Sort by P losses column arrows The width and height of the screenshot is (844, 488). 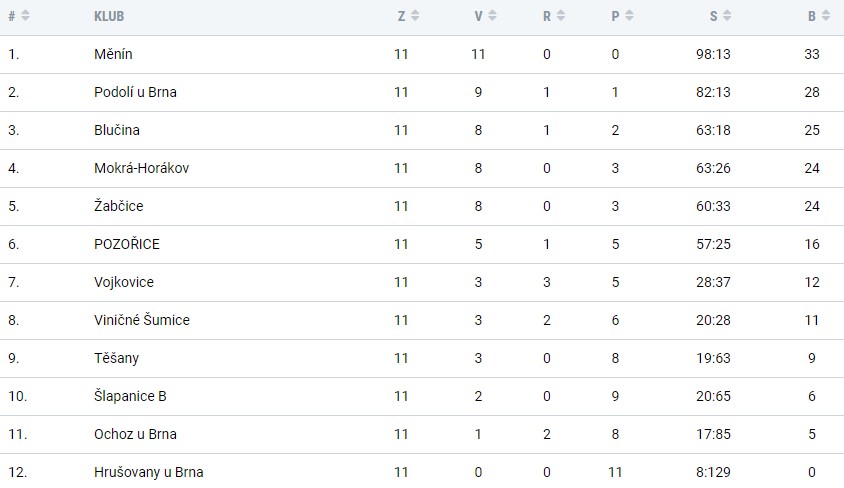point(629,16)
